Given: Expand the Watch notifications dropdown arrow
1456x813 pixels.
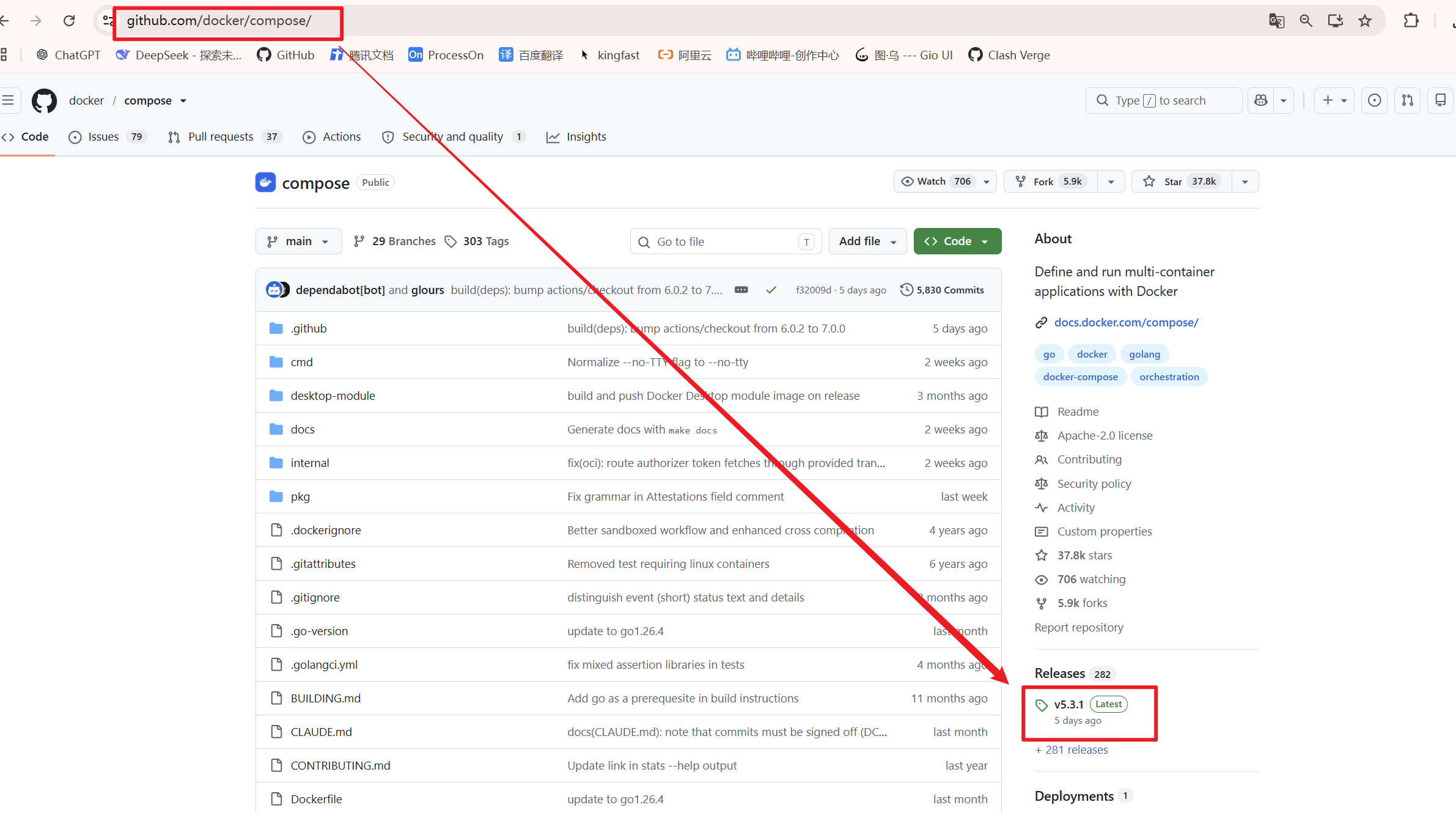Looking at the screenshot, I should [x=987, y=182].
